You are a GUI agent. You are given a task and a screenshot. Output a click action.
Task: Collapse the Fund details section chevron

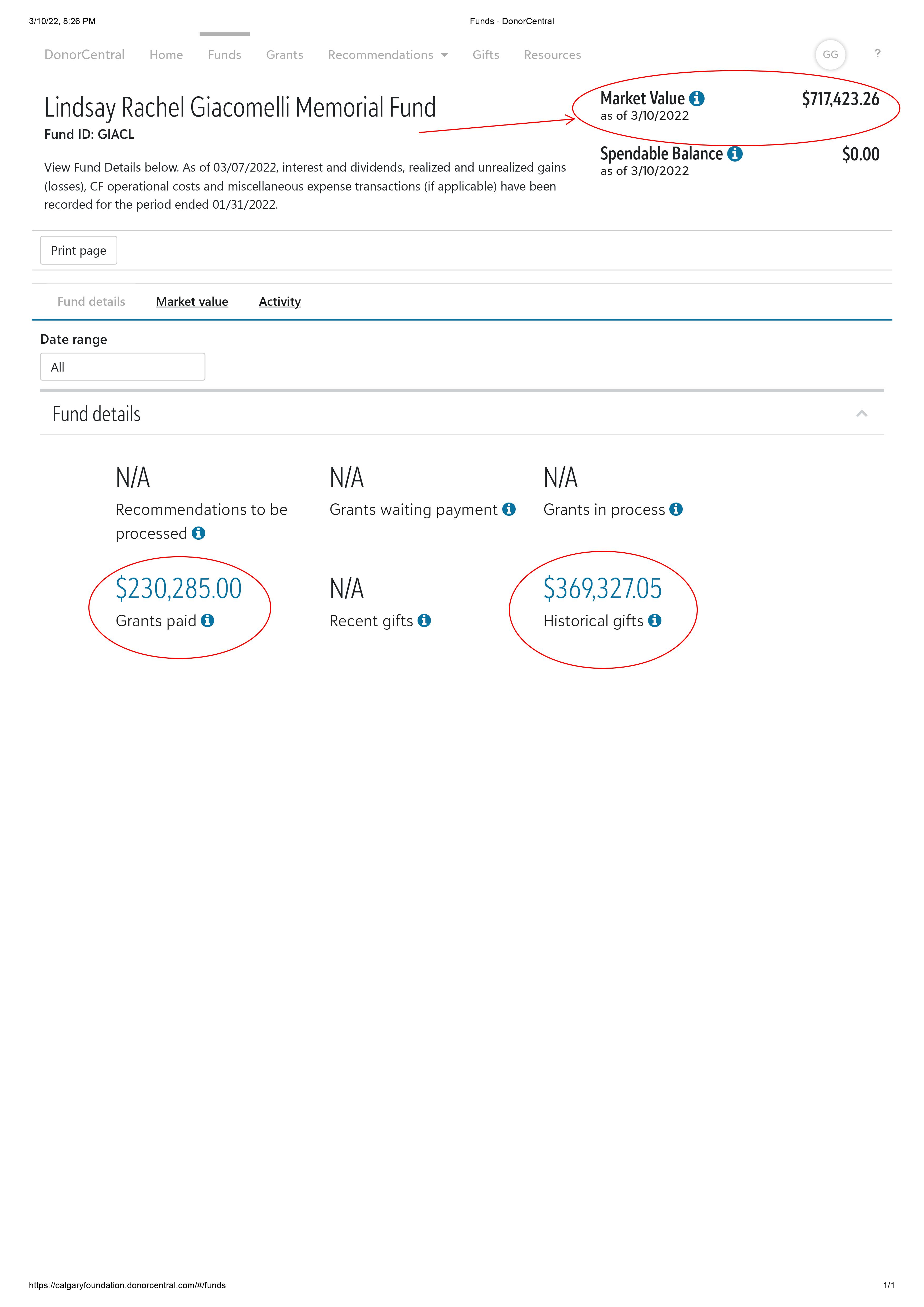tap(861, 414)
